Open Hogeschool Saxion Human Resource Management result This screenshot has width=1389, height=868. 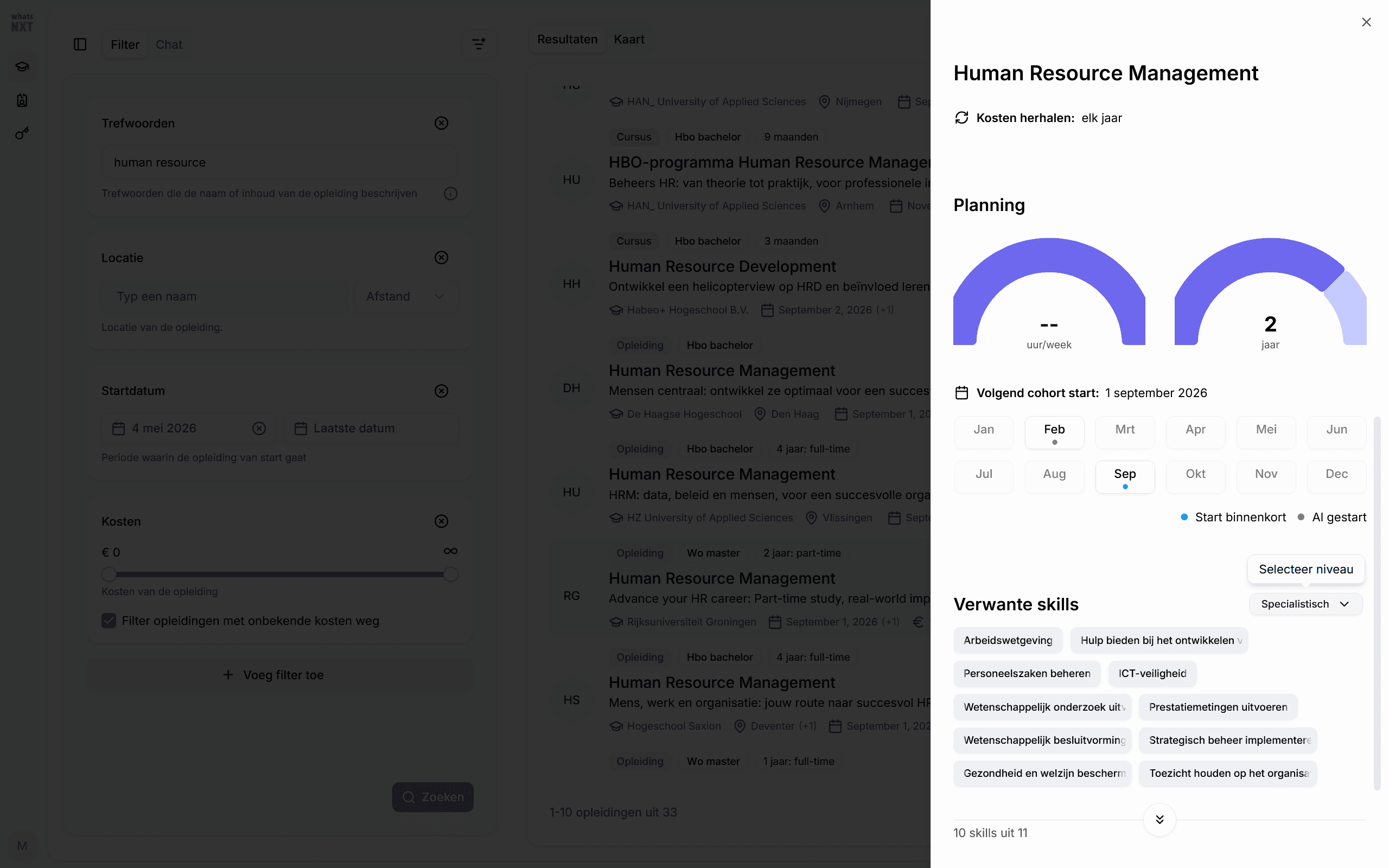pyautogui.click(x=722, y=682)
